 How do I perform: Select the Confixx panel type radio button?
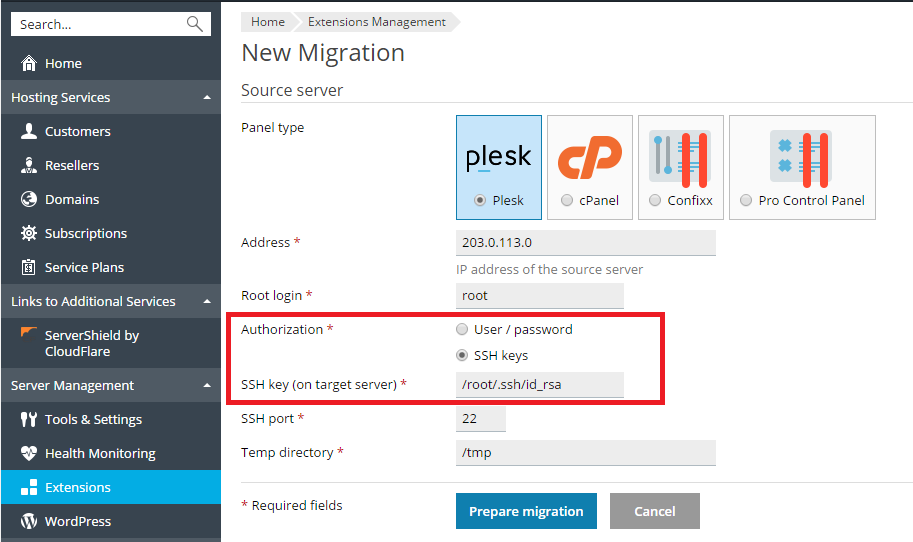pos(655,200)
